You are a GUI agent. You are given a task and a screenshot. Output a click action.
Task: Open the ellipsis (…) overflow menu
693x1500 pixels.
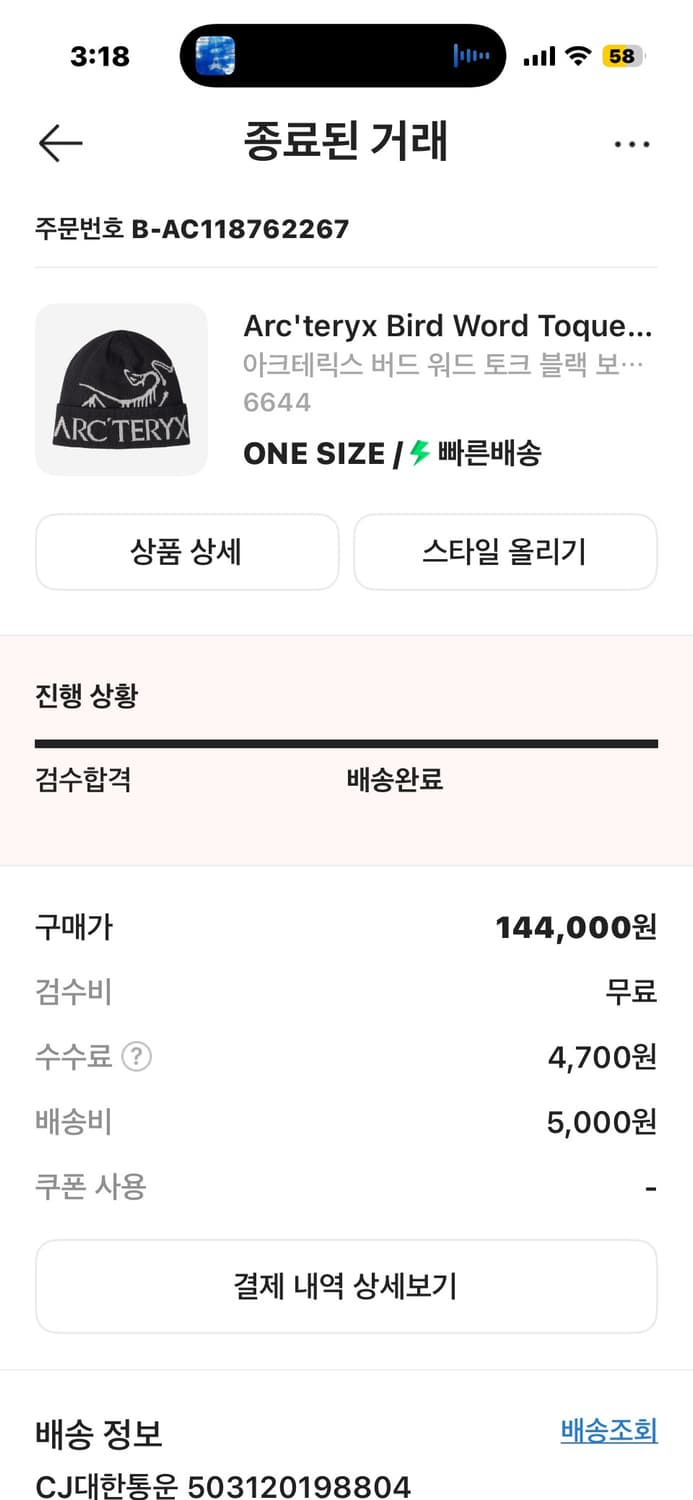pos(632,144)
